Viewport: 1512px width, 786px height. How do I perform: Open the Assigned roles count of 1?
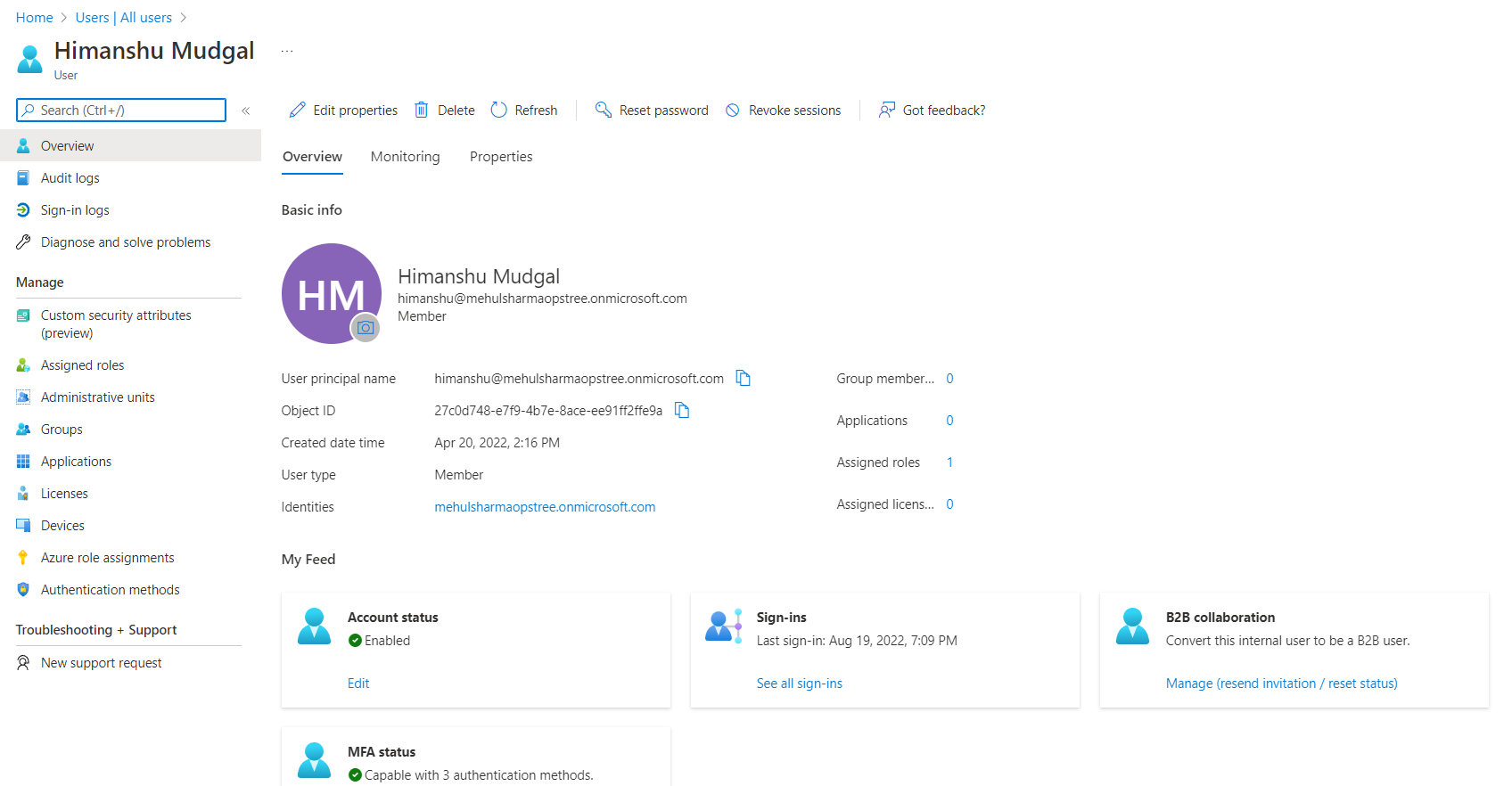coord(950,463)
